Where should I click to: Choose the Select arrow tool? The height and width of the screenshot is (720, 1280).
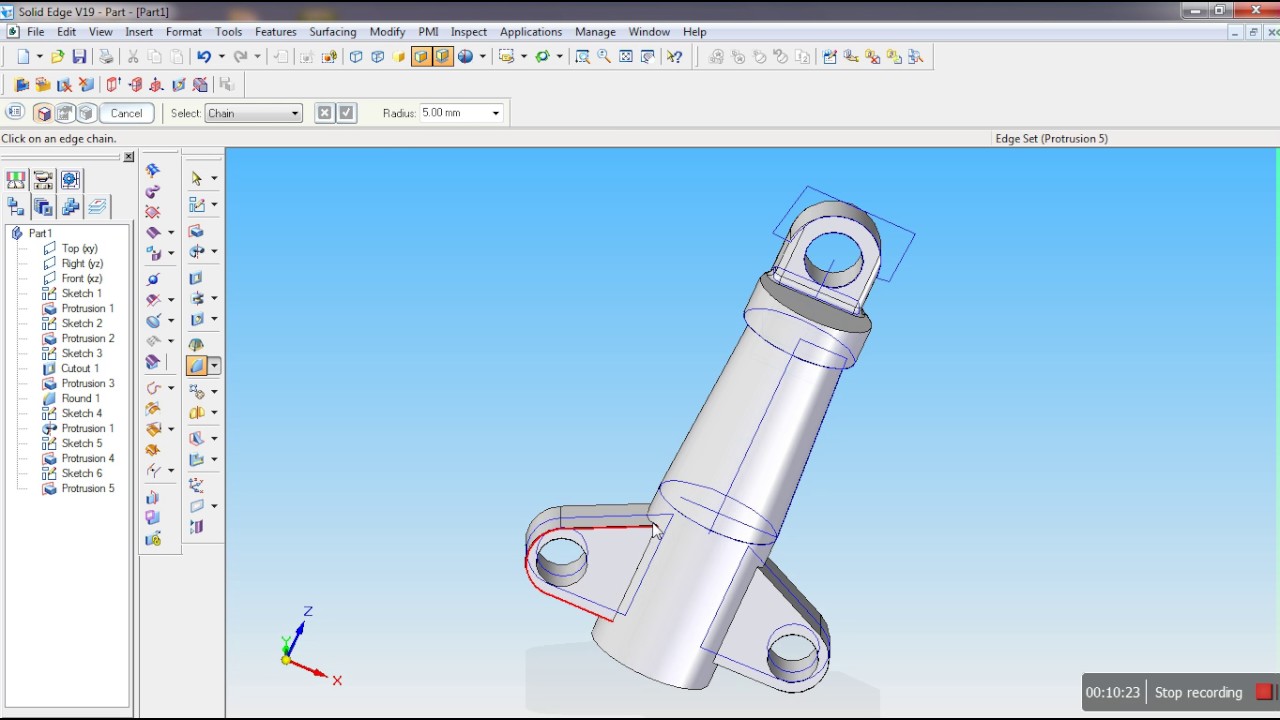coord(196,178)
